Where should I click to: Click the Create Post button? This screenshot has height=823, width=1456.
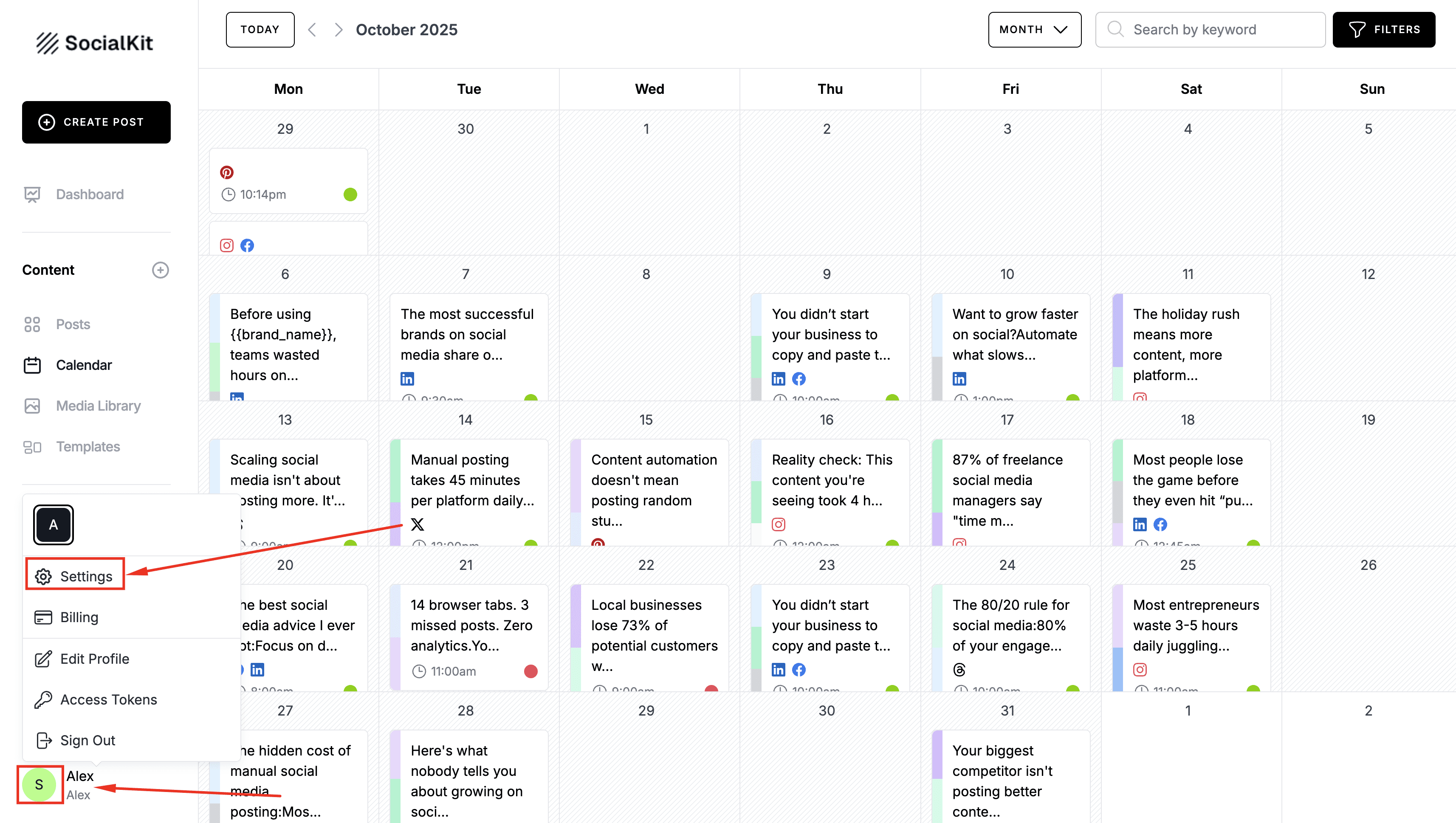96,122
